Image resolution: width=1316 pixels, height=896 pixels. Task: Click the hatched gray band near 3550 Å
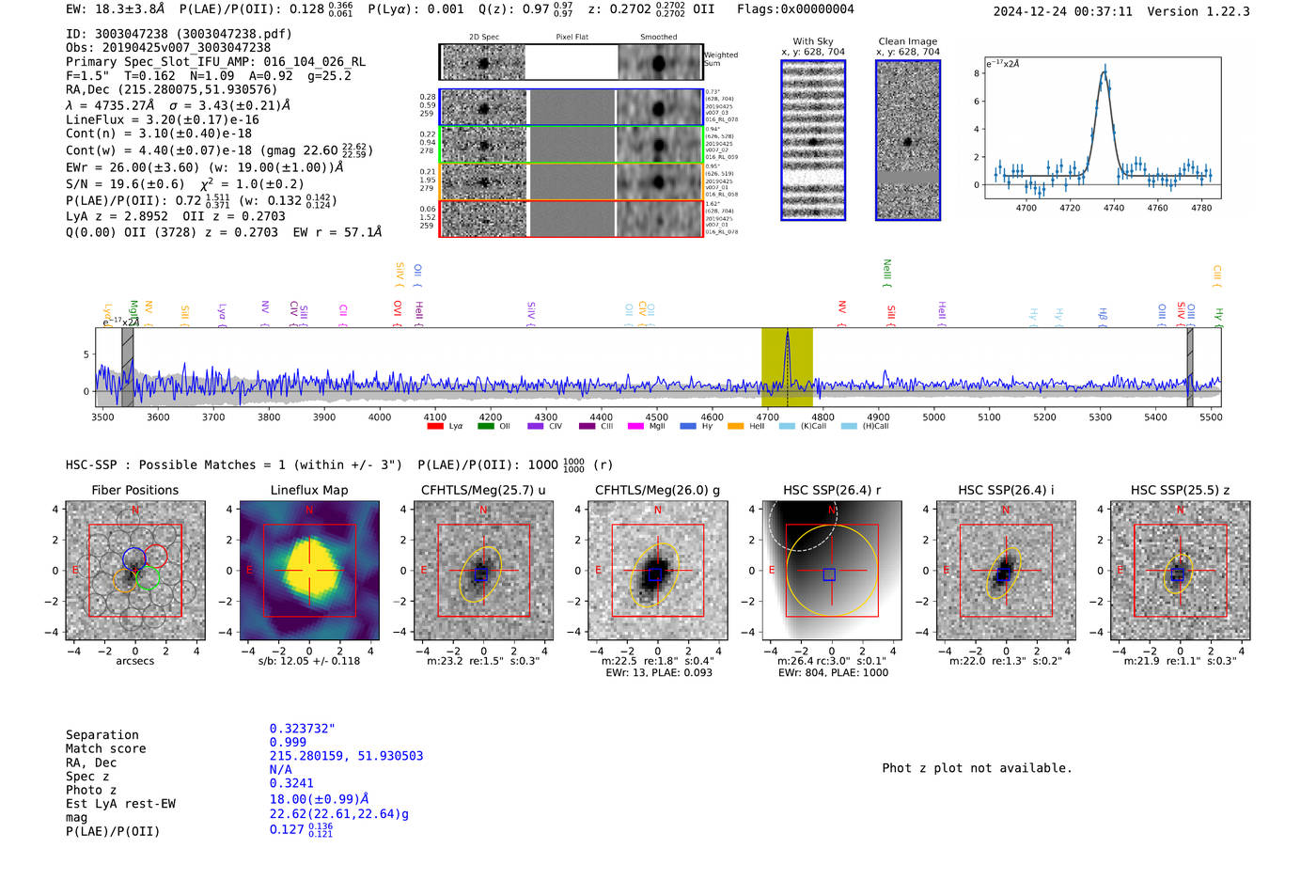tap(128, 367)
